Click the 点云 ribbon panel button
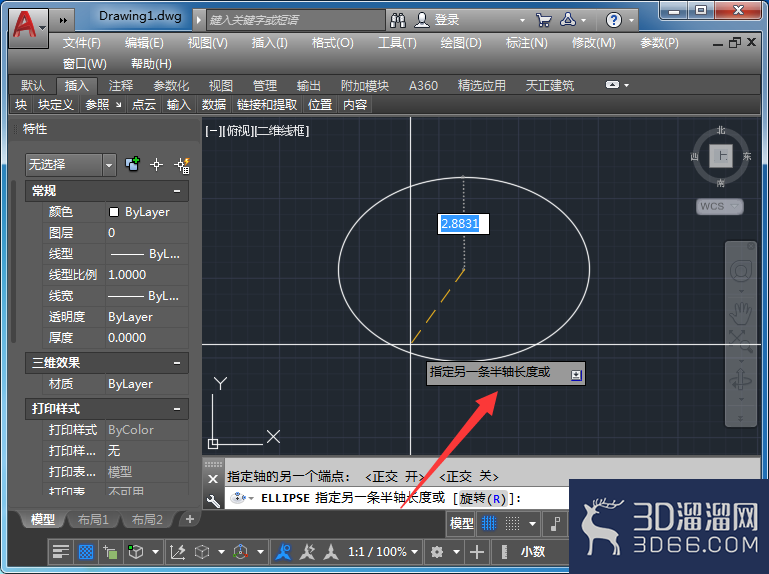The width and height of the screenshot is (769, 574). pos(144,104)
